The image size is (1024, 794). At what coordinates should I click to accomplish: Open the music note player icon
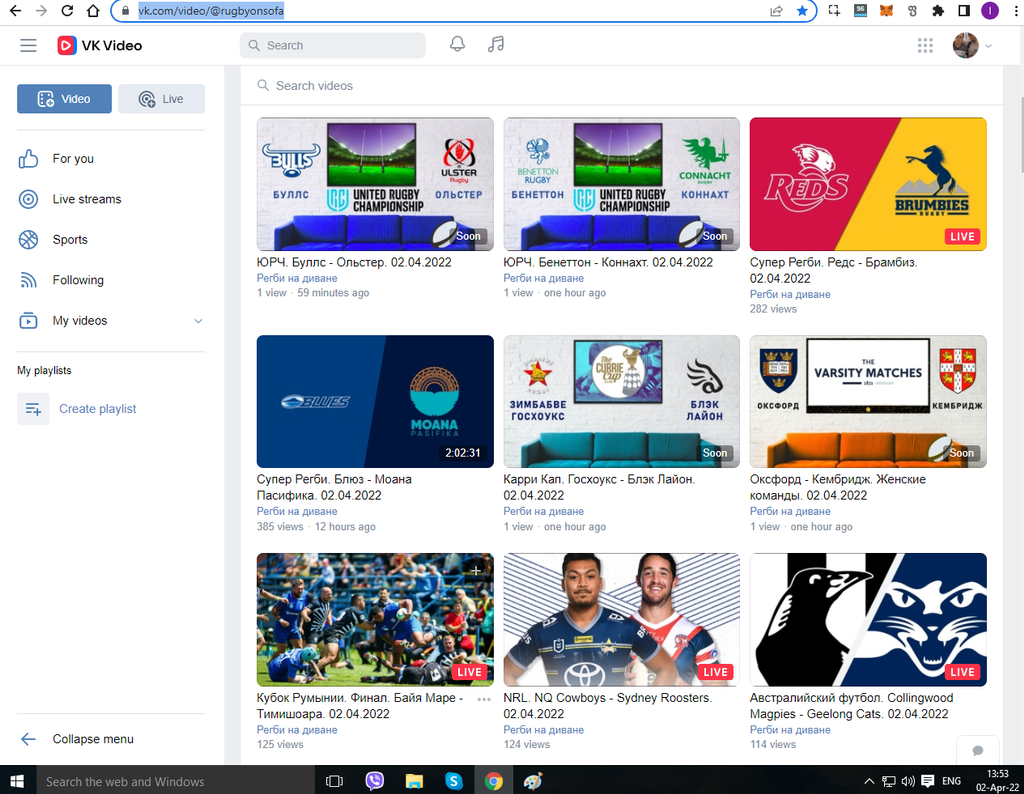click(496, 44)
